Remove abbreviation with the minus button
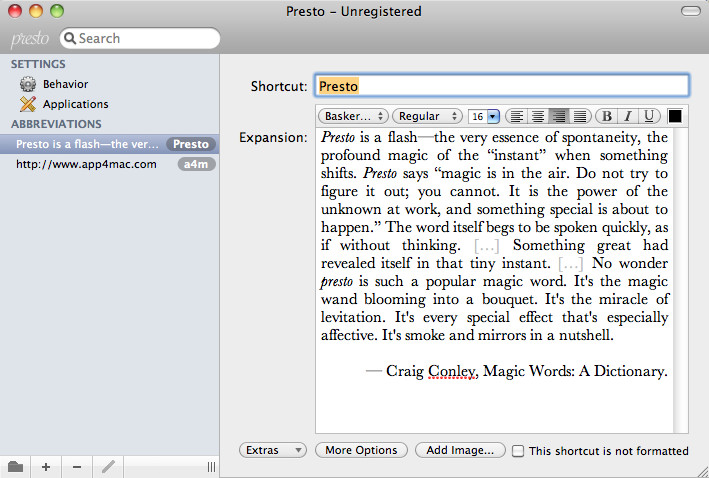The image size is (709, 478). click(77, 467)
